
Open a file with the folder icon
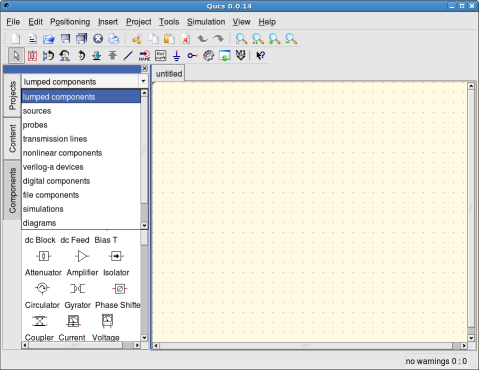[x=49, y=39]
